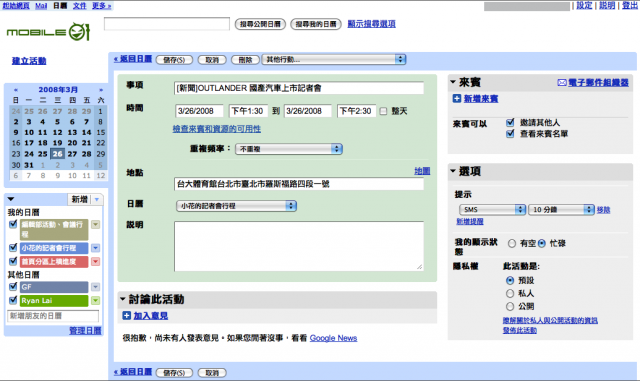Open the 其他行動 actions dropdown
Viewport: 640px width, 381px height.
334,60
